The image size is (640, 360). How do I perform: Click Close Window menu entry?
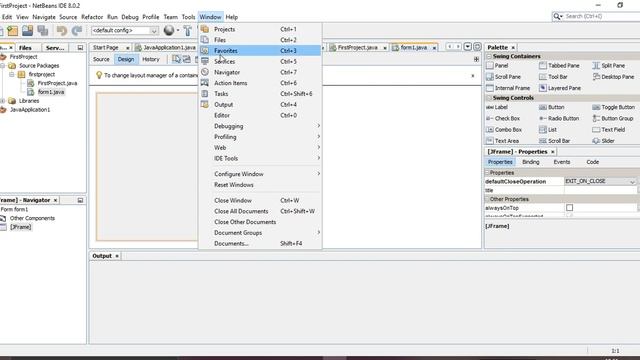pos(260,200)
